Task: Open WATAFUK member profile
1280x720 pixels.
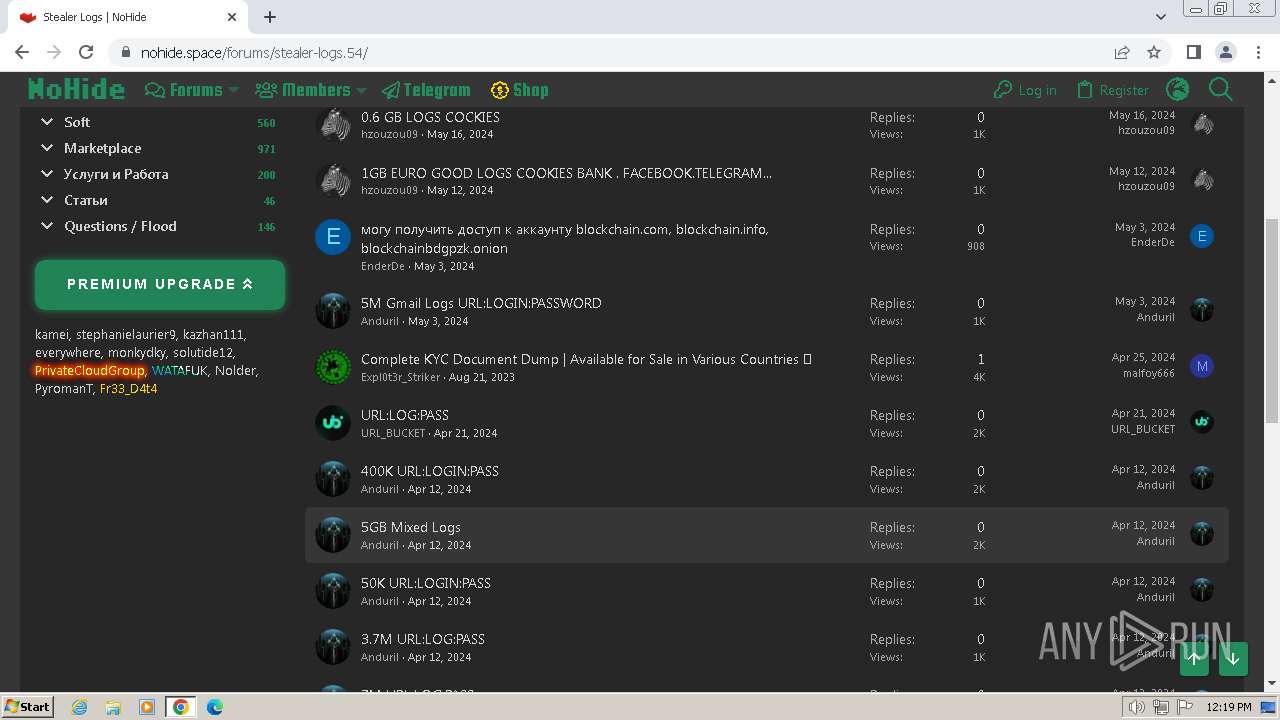Action: 180,371
